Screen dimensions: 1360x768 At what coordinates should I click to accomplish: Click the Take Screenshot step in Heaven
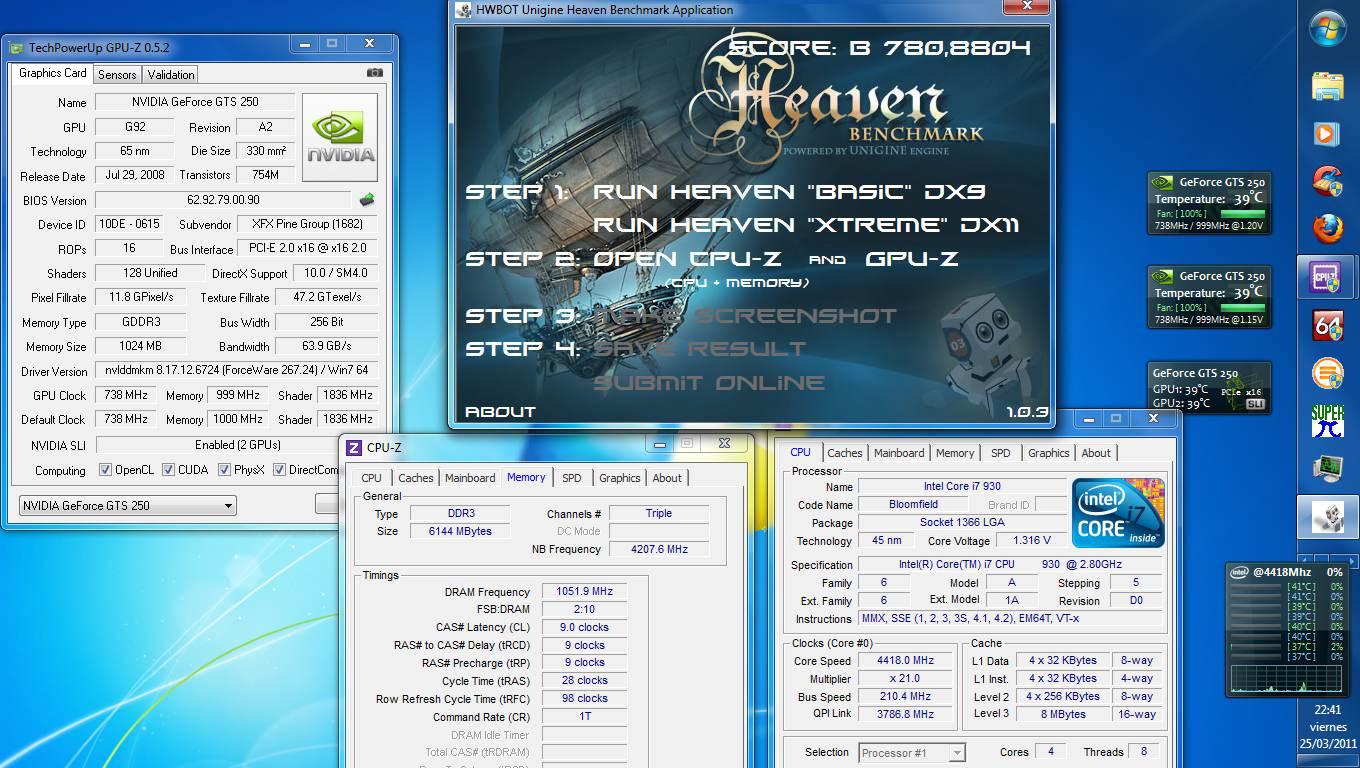[745, 316]
